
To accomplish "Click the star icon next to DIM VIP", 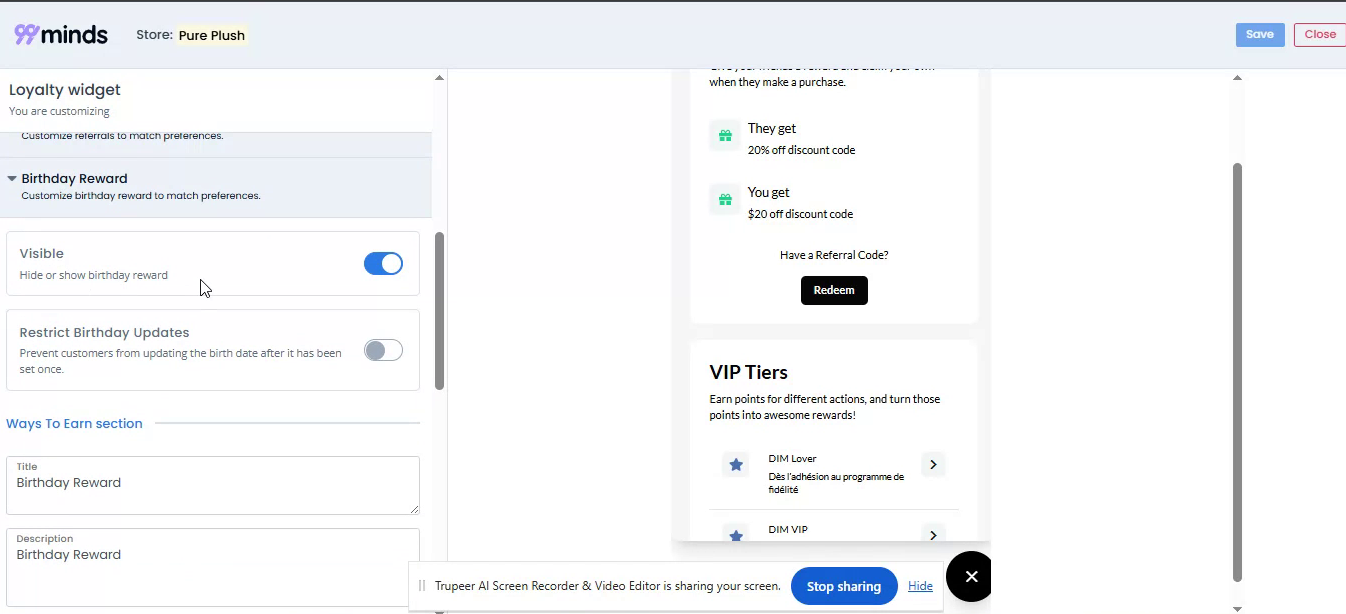I will tap(736, 535).
